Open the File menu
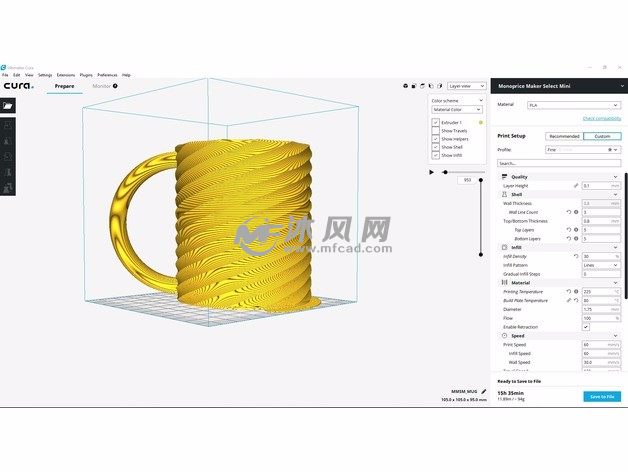Screen dimensions: 628x472 [5, 75]
